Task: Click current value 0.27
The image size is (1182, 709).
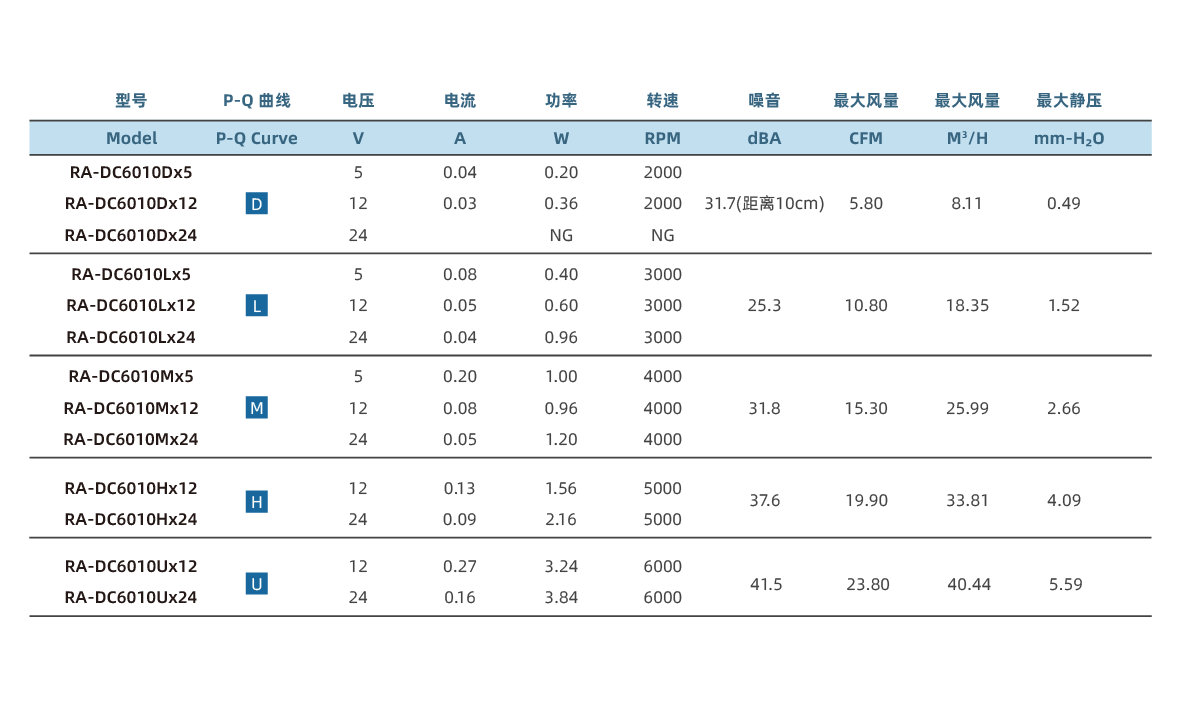Action: pyautogui.click(x=460, y=567)
